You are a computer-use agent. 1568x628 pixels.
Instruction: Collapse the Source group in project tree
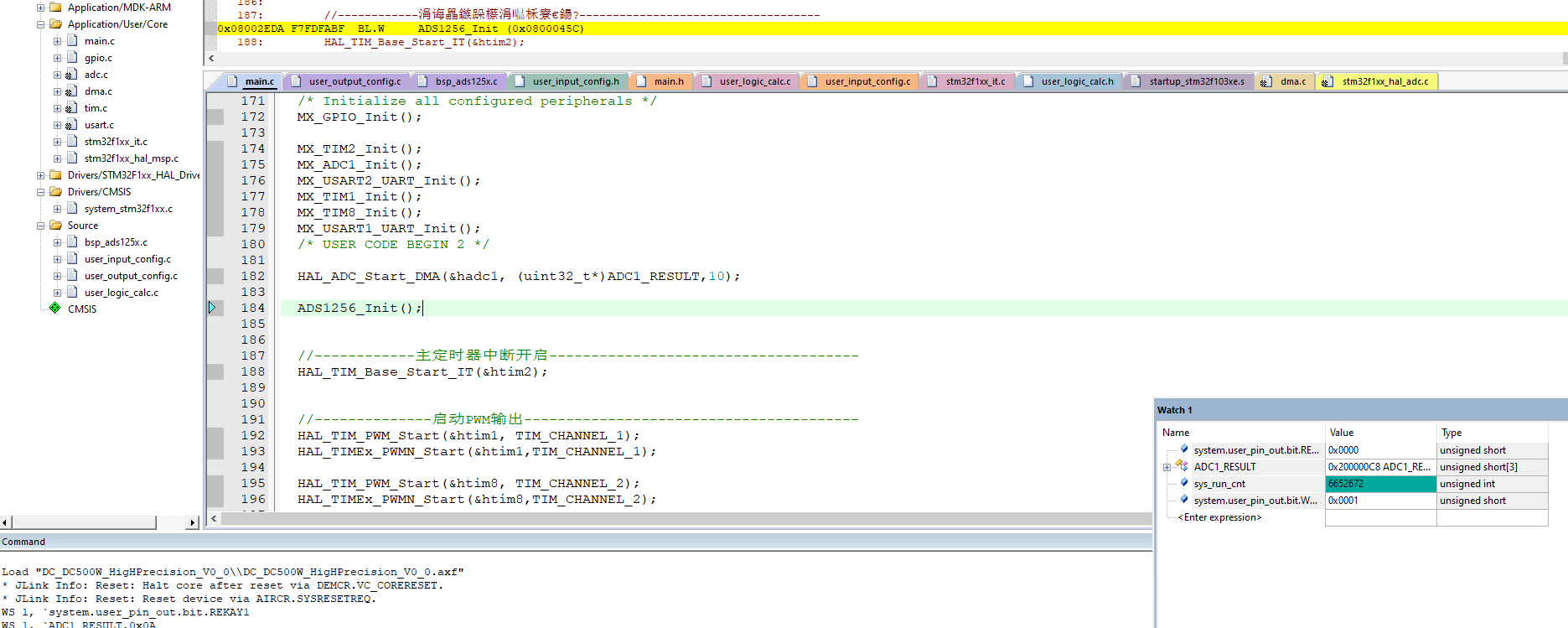(x=40, y=226)
